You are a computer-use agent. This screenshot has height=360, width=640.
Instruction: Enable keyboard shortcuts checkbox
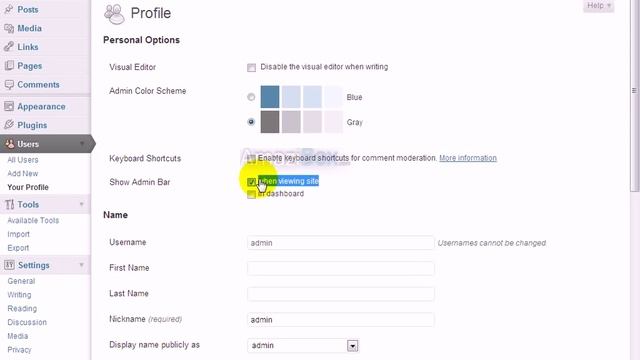[251, 158]
